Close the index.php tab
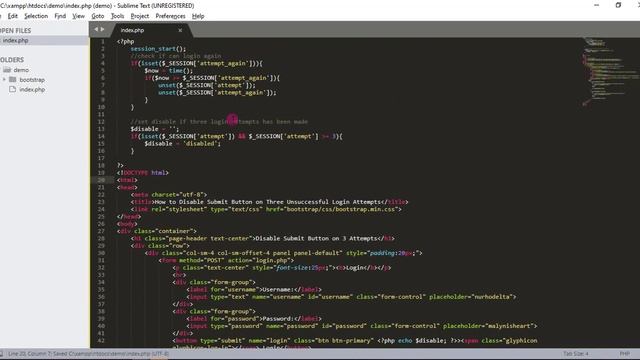This screenshot has height=360, width=640. point(180,30)
